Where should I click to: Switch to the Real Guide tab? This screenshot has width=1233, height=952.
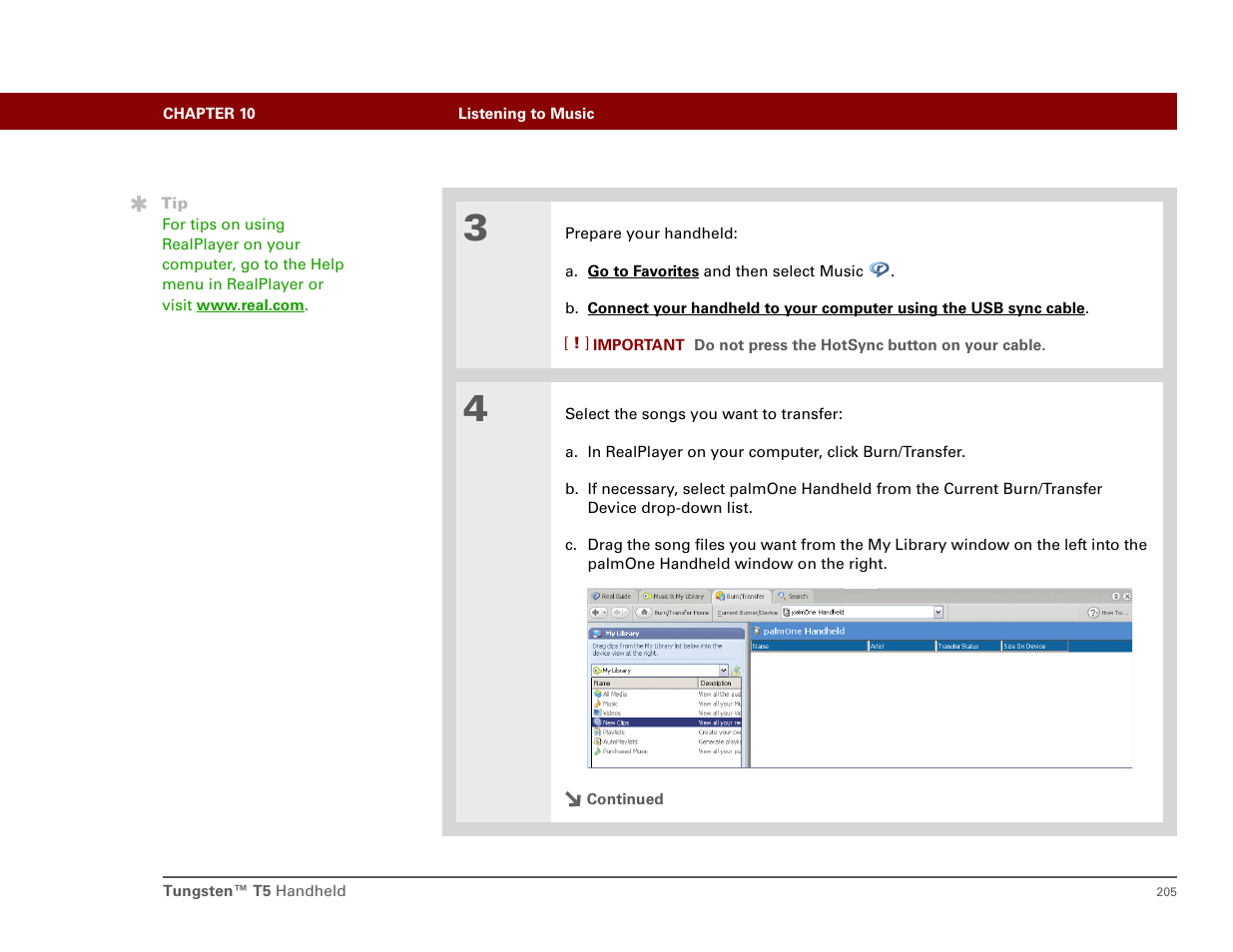[611, 597]
